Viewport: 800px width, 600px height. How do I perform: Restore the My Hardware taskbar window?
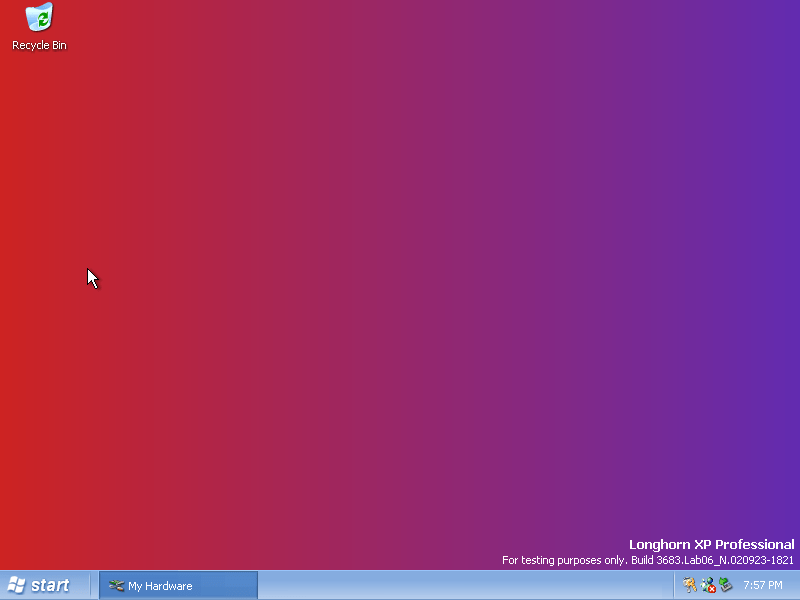178,585
